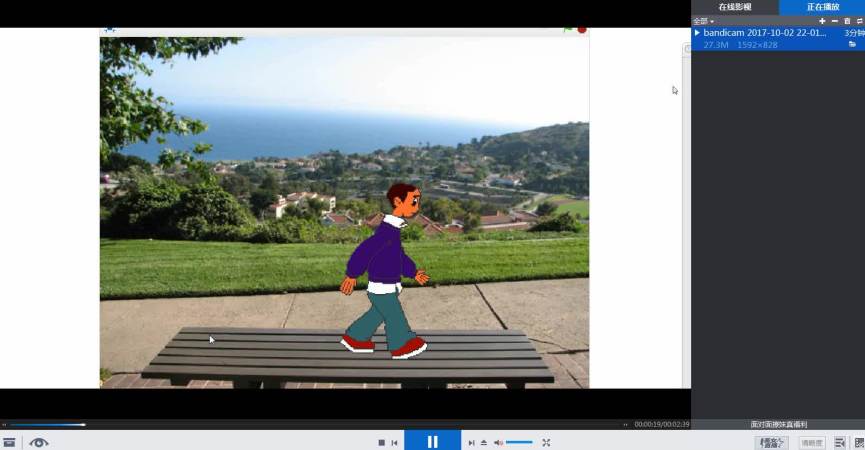Image resolution: width=865 pixels, height=450 pixels.
Task: Enter fullscreen with the expand arrows icon
Action: pos(546,443)
